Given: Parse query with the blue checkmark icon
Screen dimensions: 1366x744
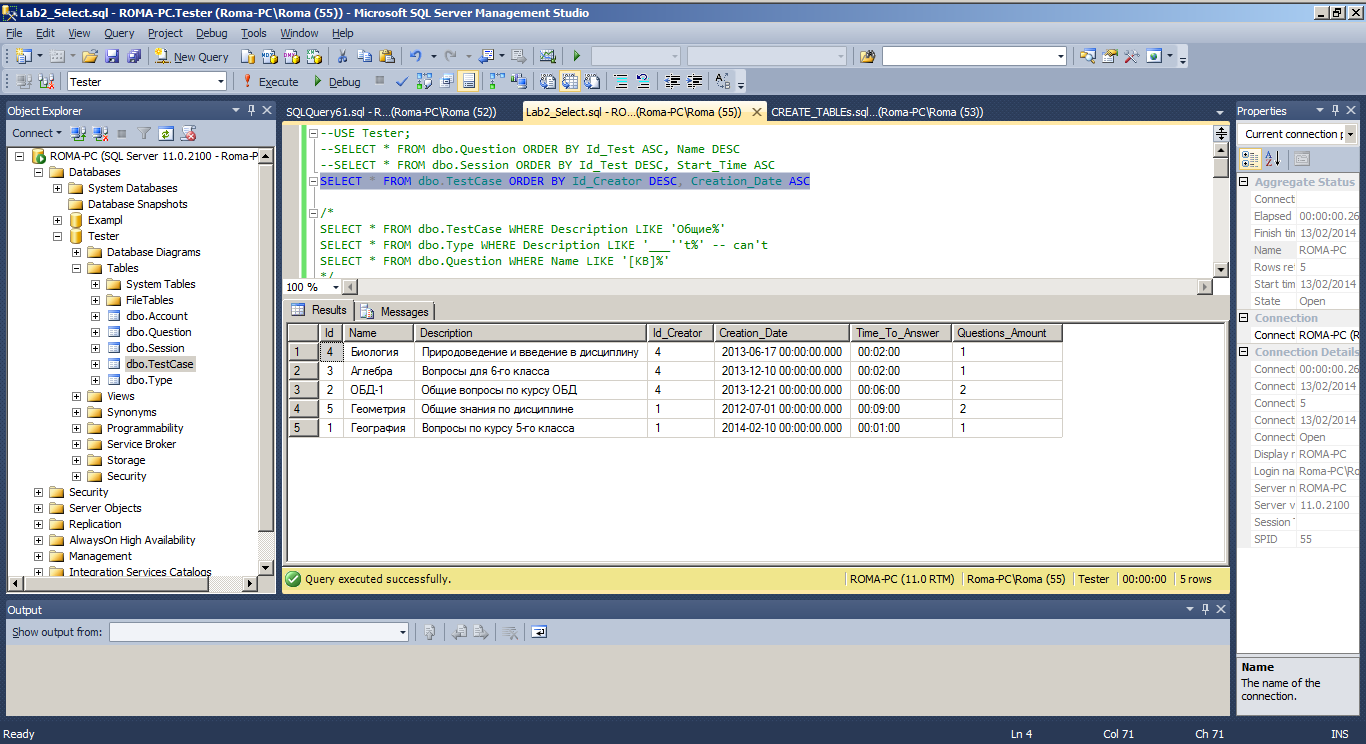Looking at the screenshot, I should coord(402,82).
